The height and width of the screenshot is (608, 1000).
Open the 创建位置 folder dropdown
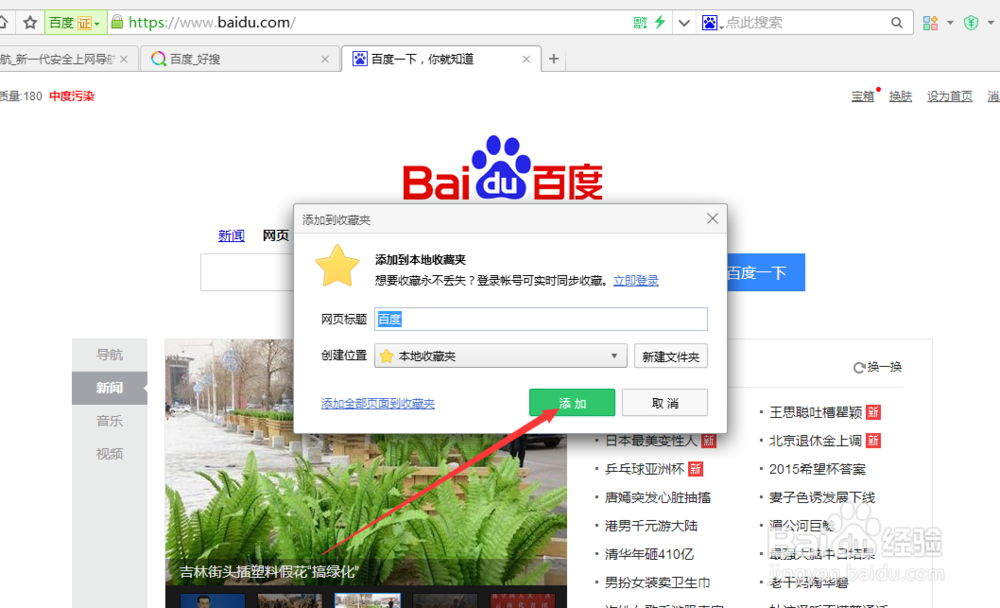pos(501,356)
